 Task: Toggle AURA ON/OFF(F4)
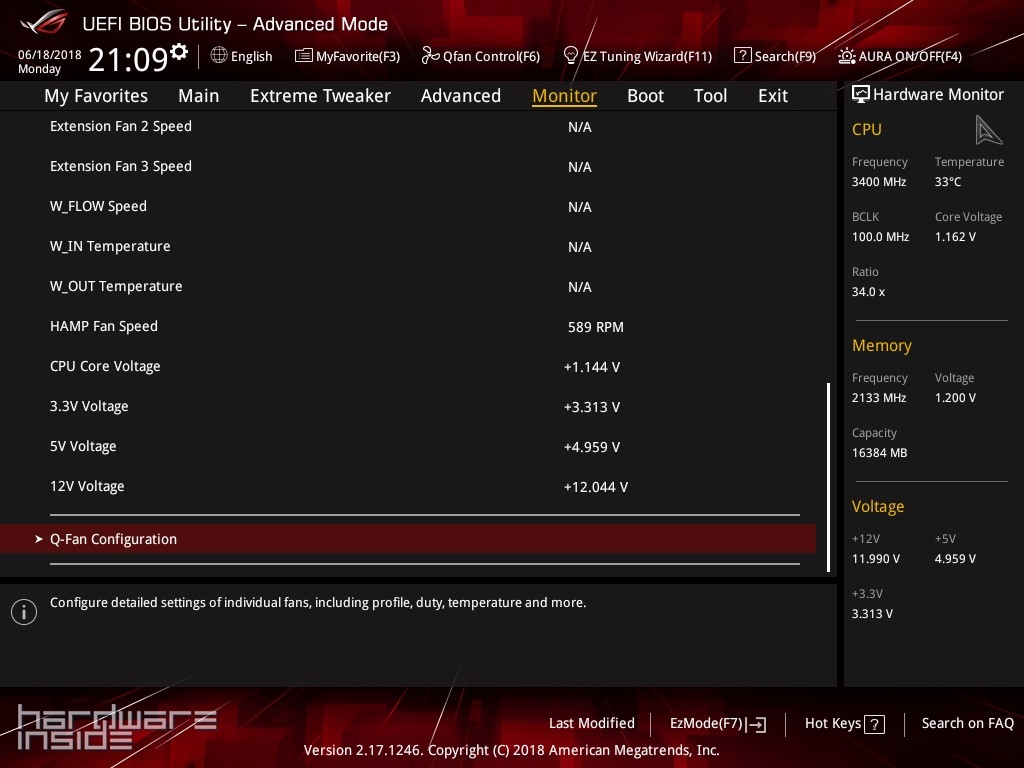coord(910,56)
